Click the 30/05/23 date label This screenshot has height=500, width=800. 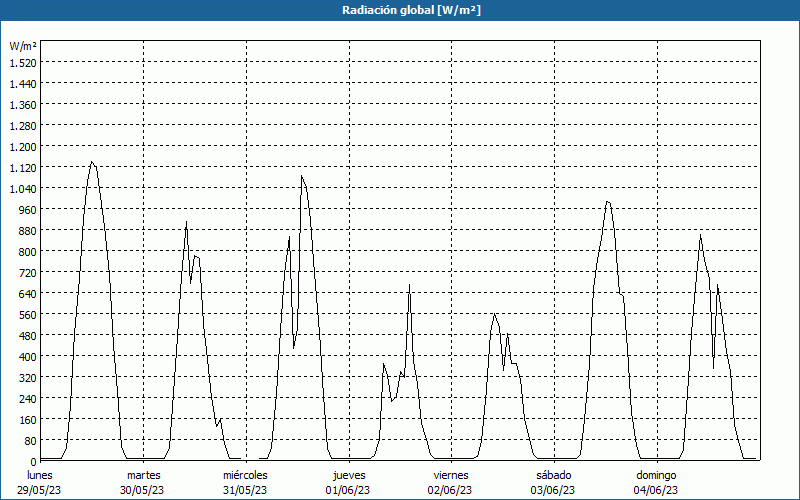click(142, 490)
